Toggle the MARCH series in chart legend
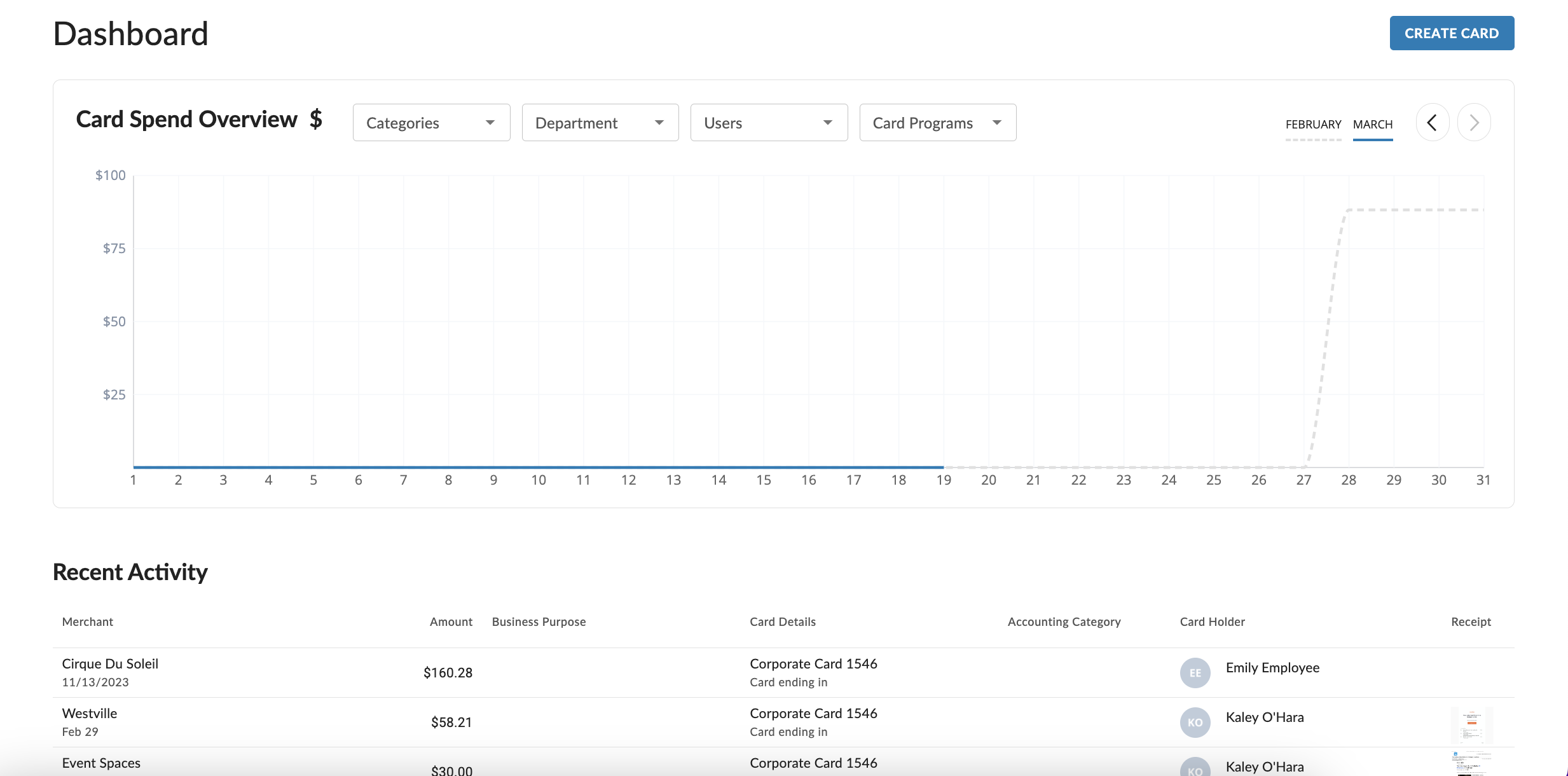 click(1372, 124)
